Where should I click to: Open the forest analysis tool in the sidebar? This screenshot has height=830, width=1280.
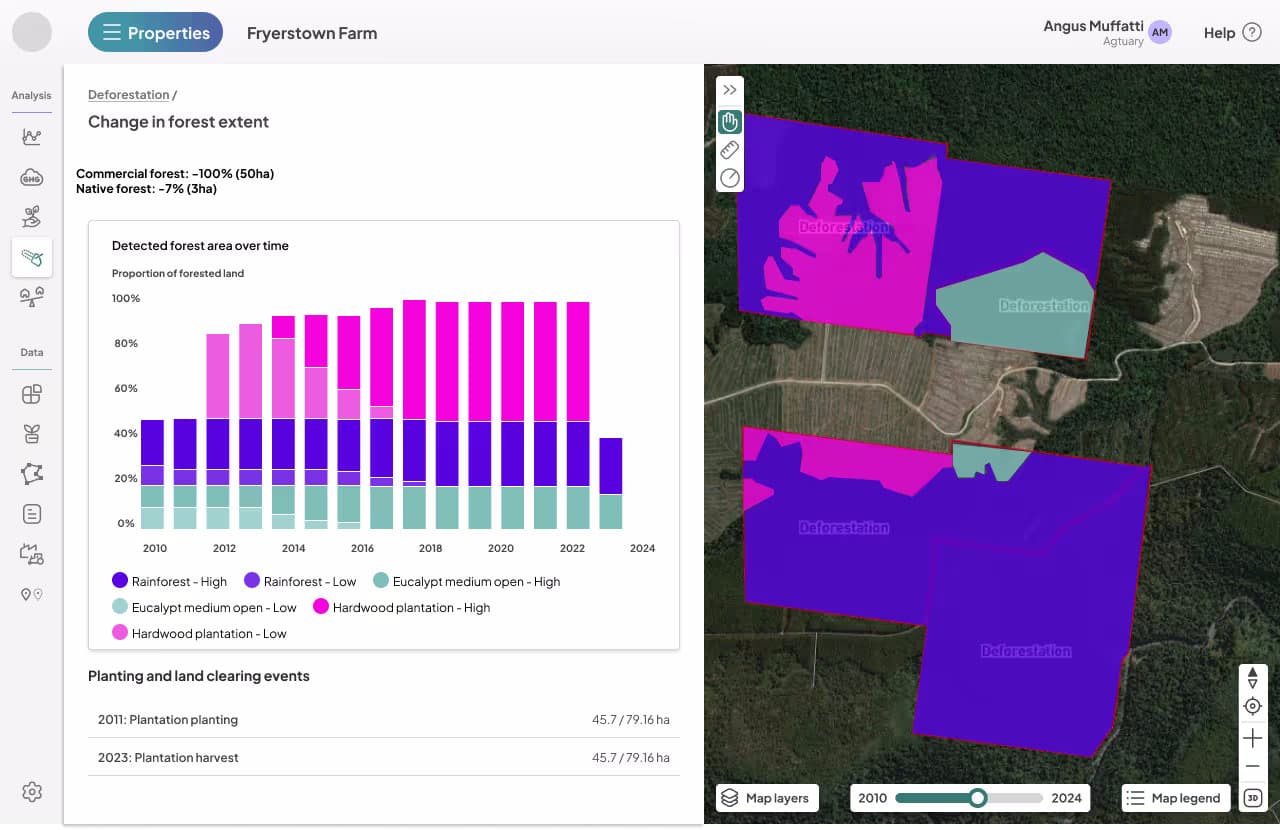pyautogui.click(x=31, y=257)
